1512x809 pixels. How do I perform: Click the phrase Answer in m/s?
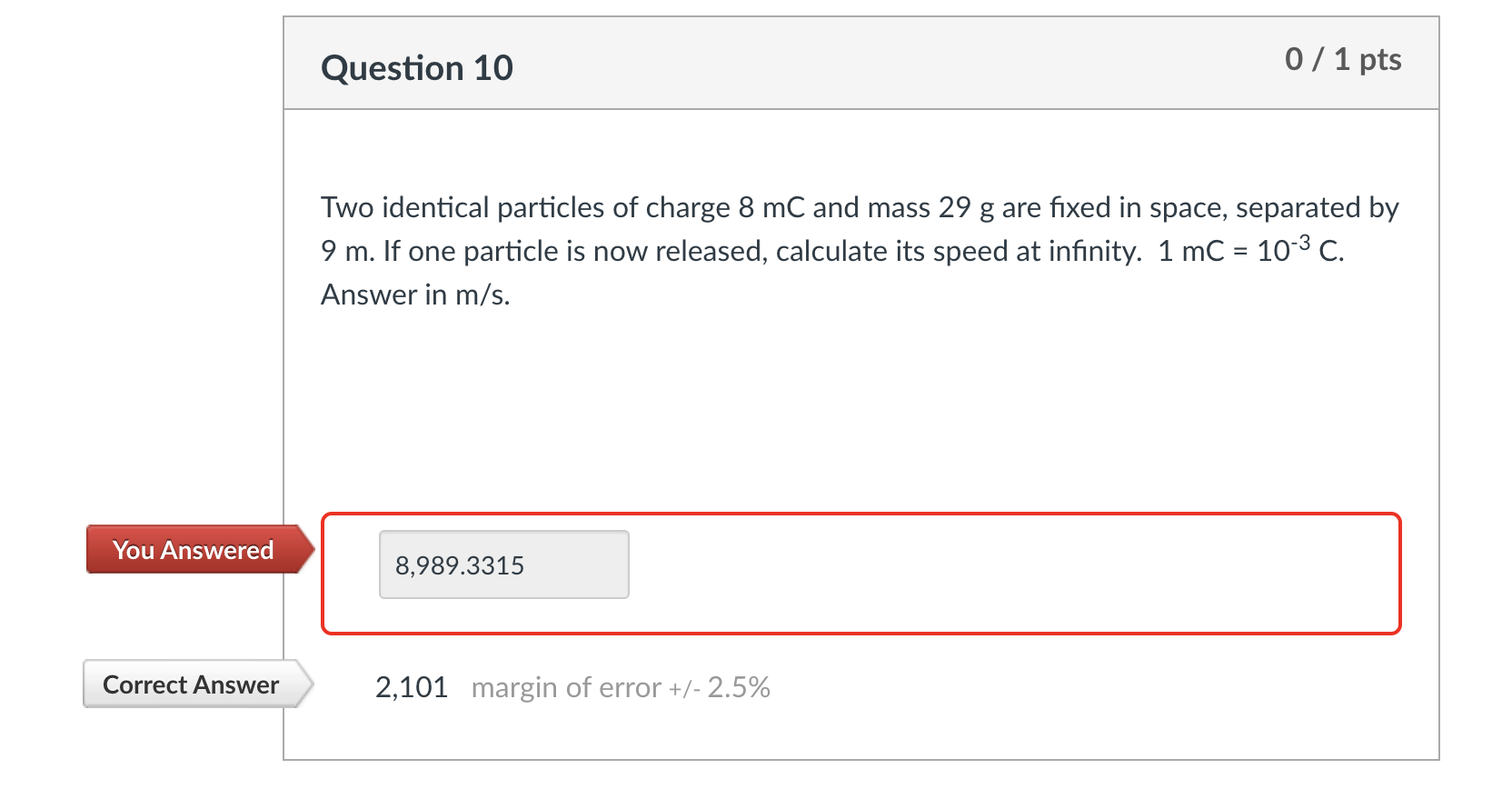click(413, 294)
